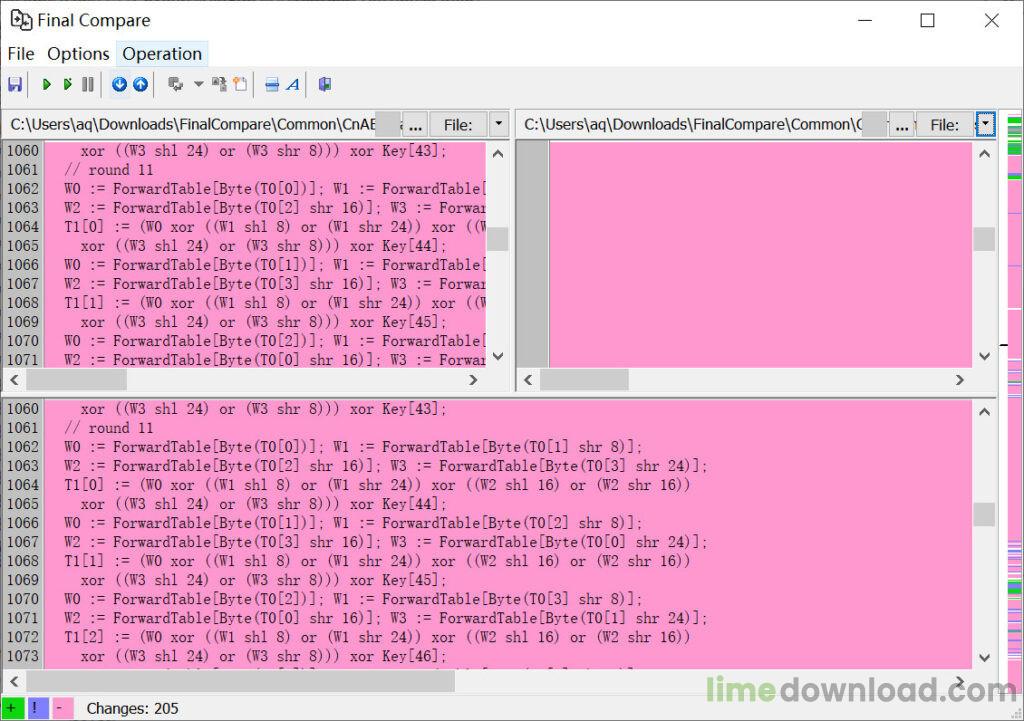Screen dimensions: 1024x721
Task: Expand the left file path dropdown
Action: pyautogui.click(x=498, y=124)
